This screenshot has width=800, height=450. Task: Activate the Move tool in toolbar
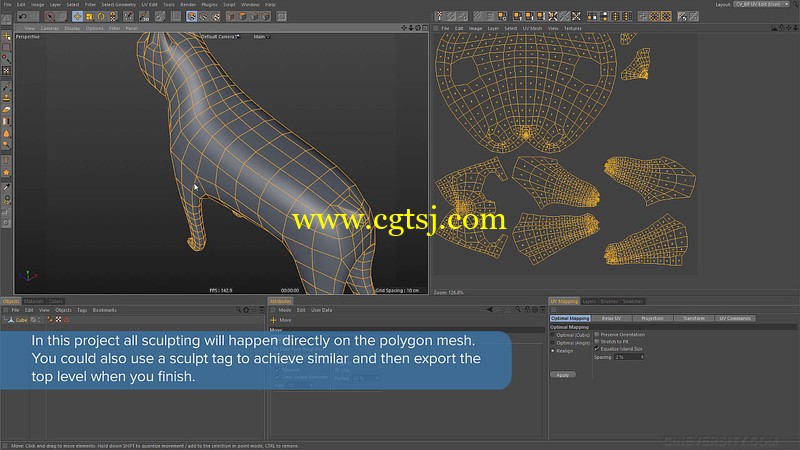tap(77, 17)
